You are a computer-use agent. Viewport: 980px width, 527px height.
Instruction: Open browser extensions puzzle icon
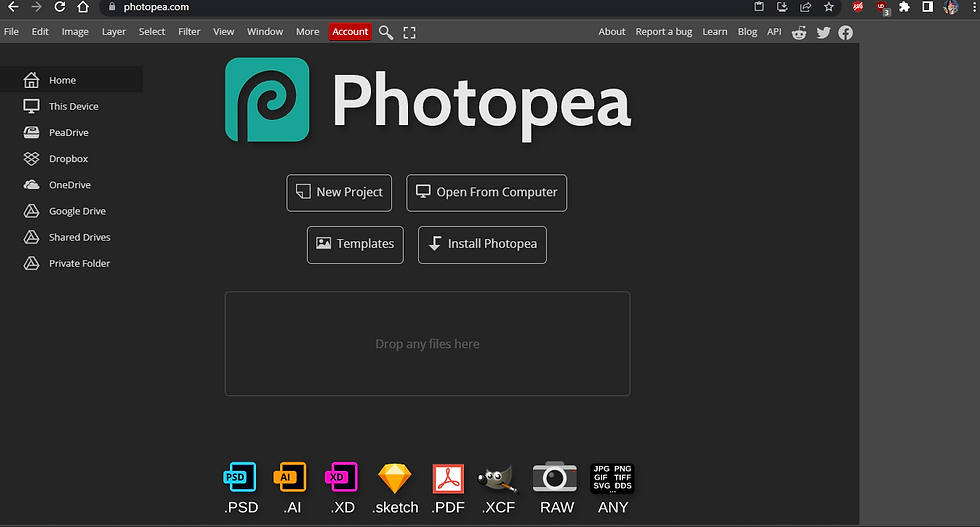click(x=904, y=7)
